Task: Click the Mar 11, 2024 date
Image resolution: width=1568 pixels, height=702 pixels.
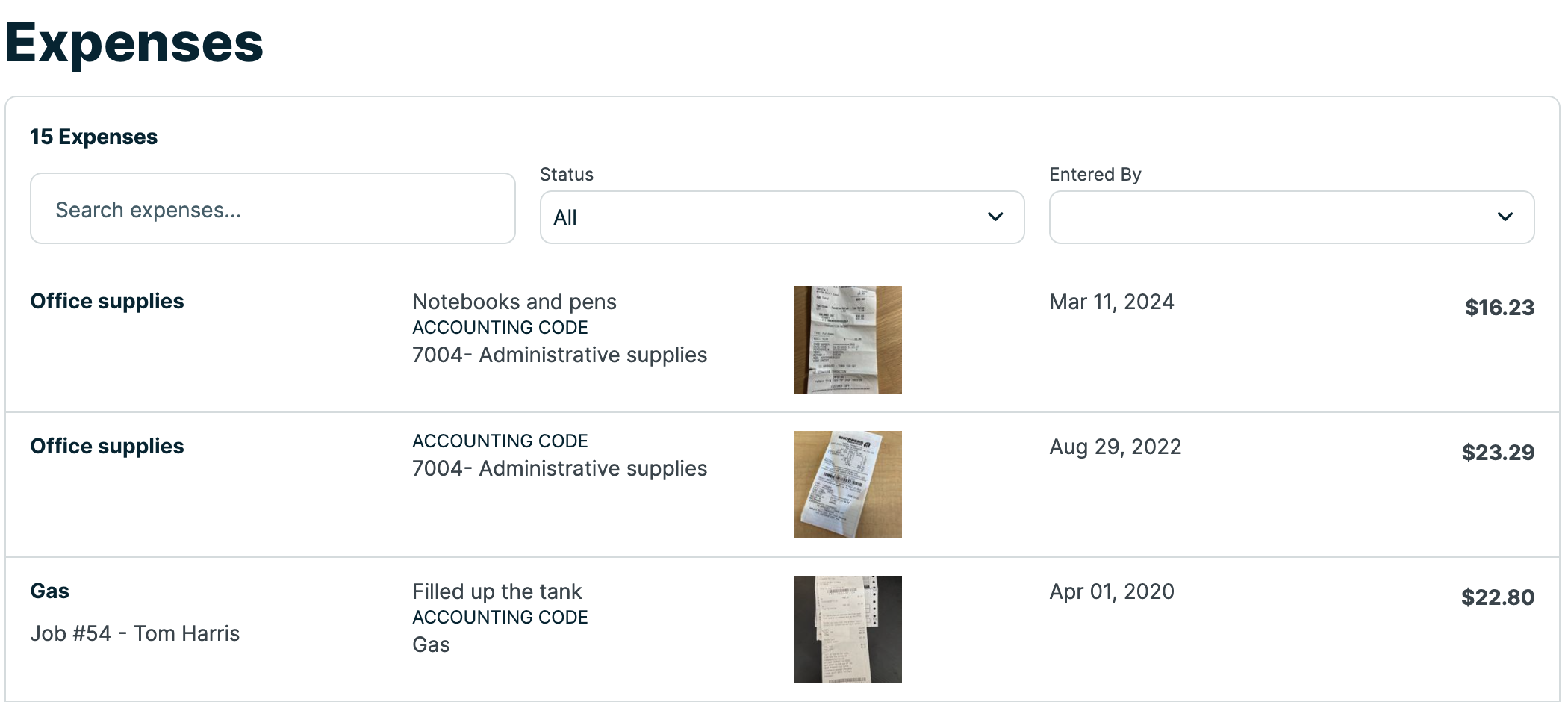Action: click(1111, 302)
